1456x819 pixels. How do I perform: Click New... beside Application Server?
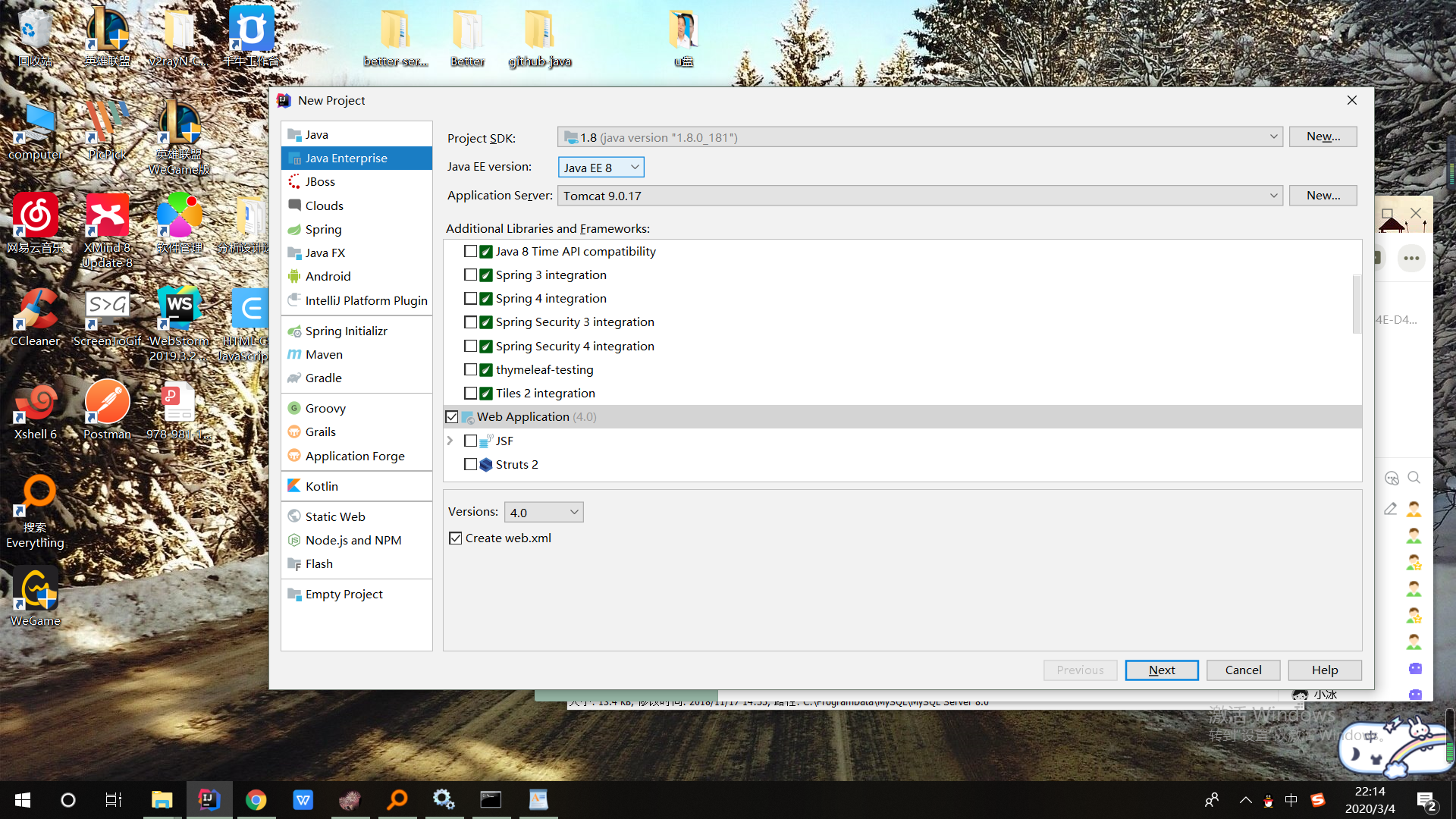click(x=1323, y=196)
